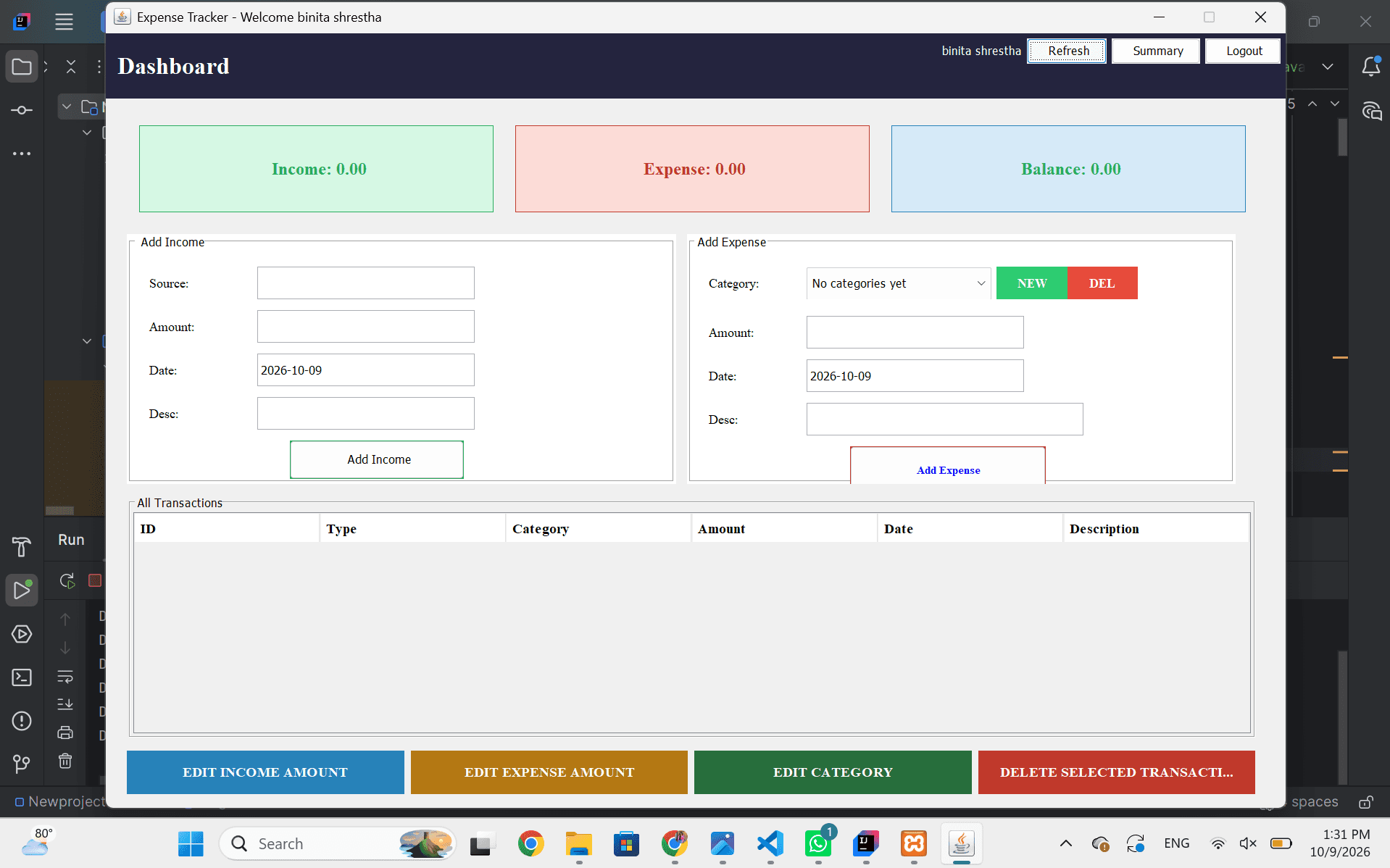Open the Git tool window icon

(22, 764)
